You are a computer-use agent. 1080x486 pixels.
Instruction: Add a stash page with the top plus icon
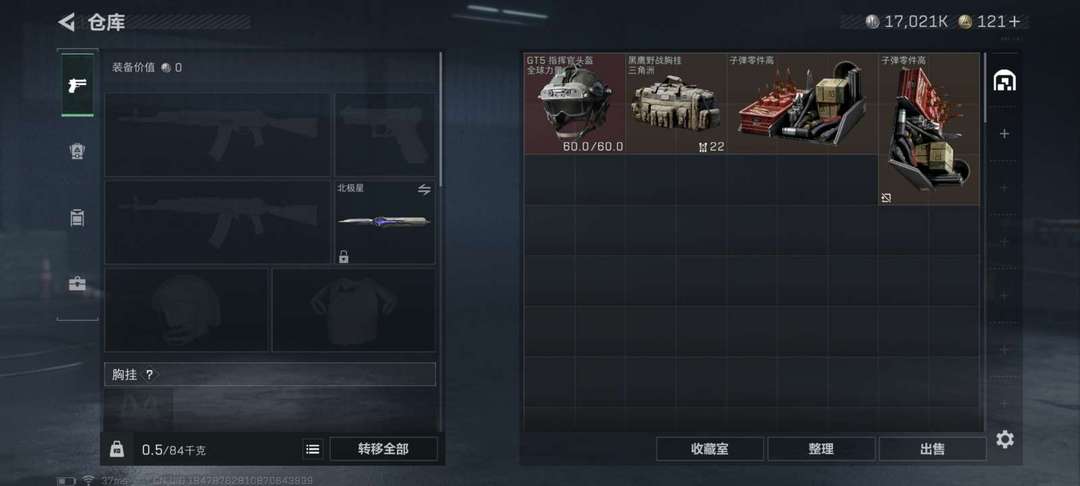point(1004,134)
